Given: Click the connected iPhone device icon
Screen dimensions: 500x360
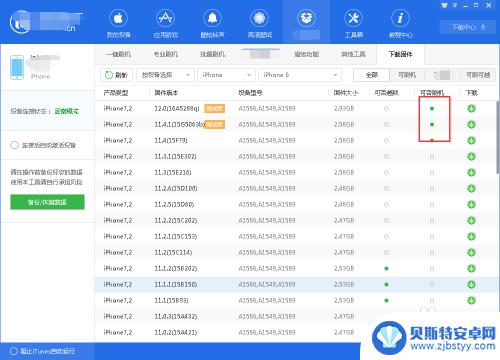Looking at the screenshot, I should click(x=17, y=68).
